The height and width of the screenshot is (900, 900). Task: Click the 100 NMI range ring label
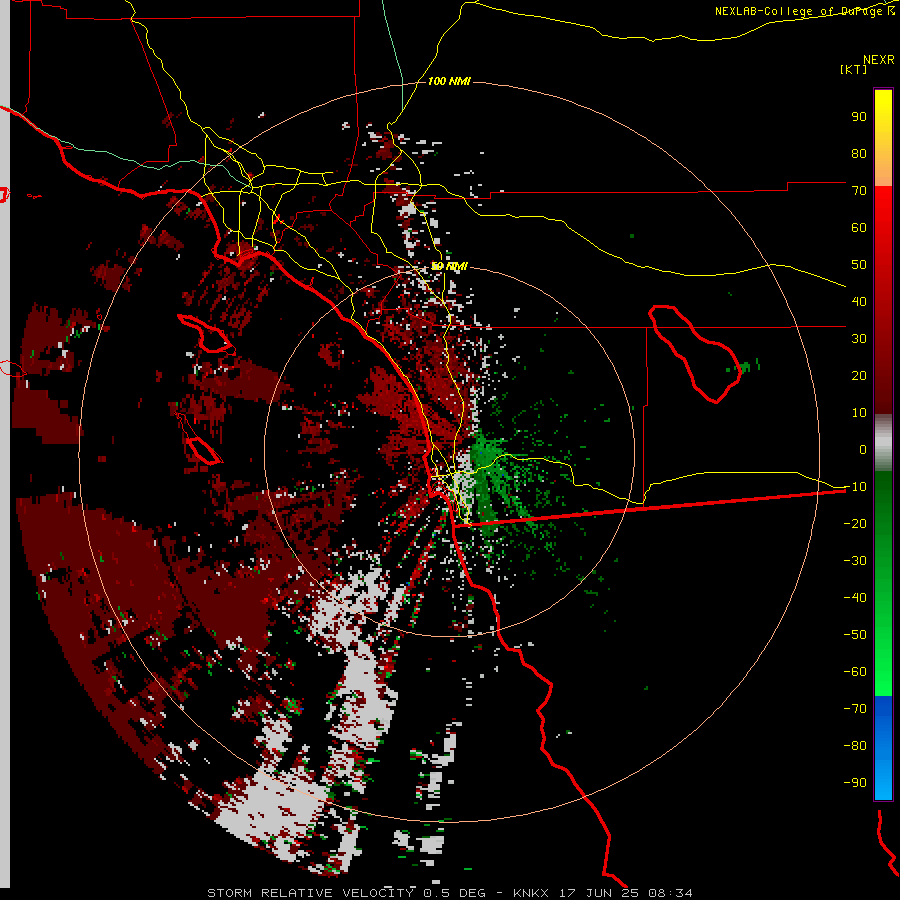[x=449, y=81]
